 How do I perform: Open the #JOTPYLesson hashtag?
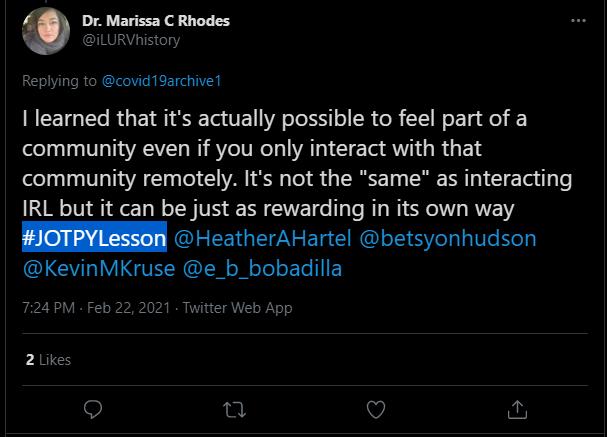94,241
